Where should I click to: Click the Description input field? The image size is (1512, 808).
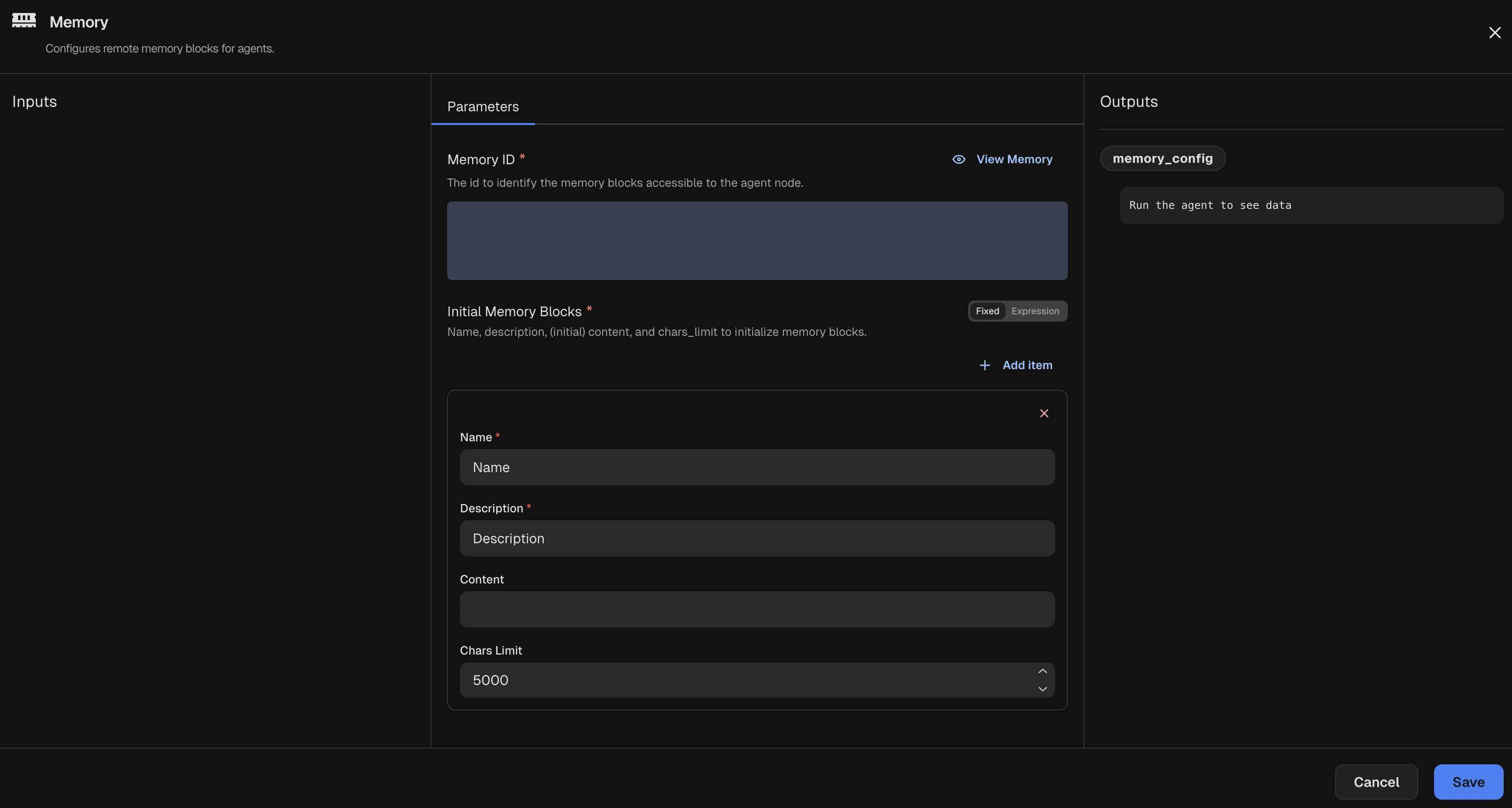point(756,538)
